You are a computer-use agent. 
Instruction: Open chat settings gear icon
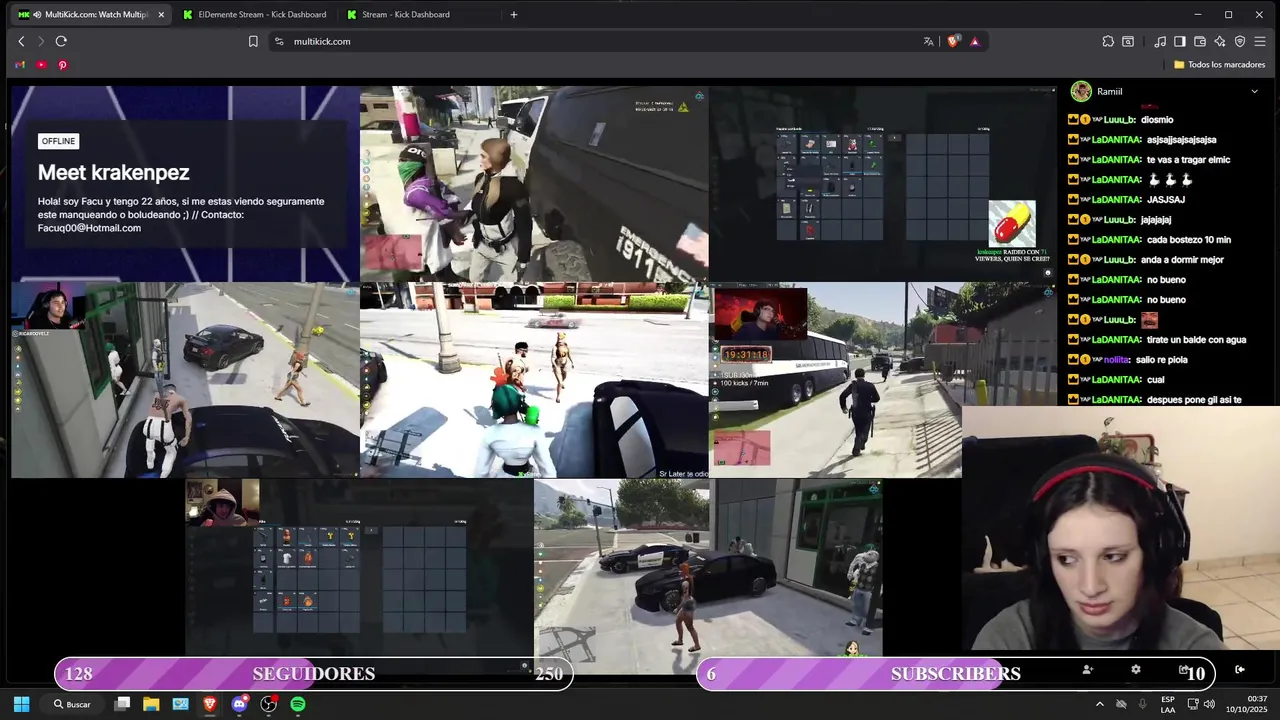(1136, 669)
